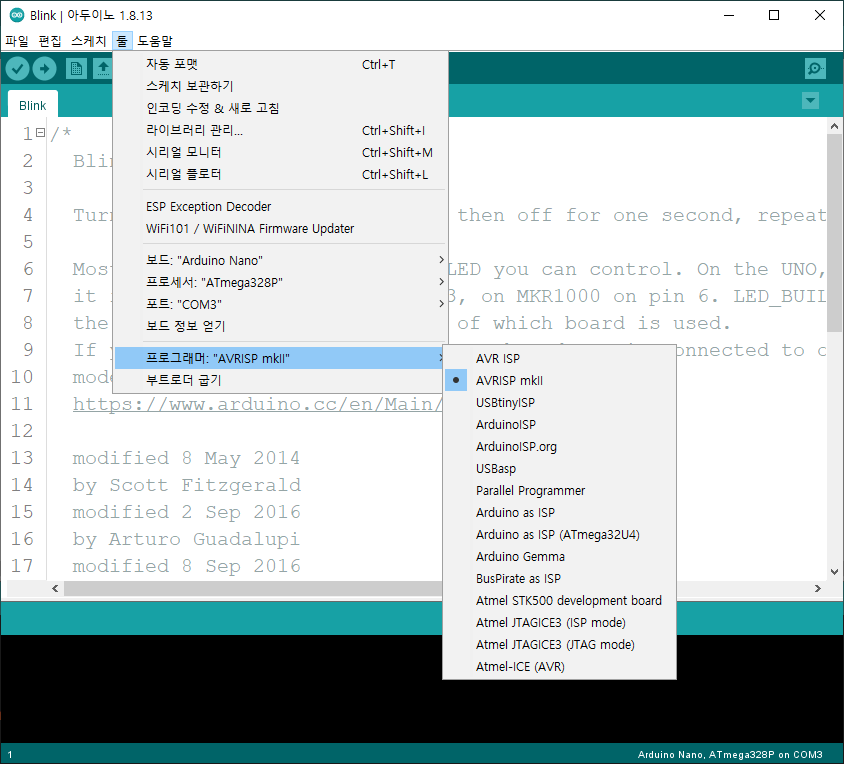844x764 pixels.
Task: Select the checked AVRISP mkII programmer
Action: pos(559,381)
